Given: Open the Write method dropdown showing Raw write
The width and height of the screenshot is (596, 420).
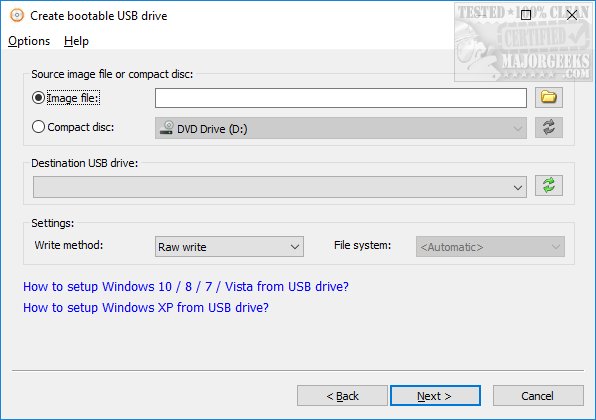Looking at the screenshot, I should pyautogui.click(x=229, y=247).
